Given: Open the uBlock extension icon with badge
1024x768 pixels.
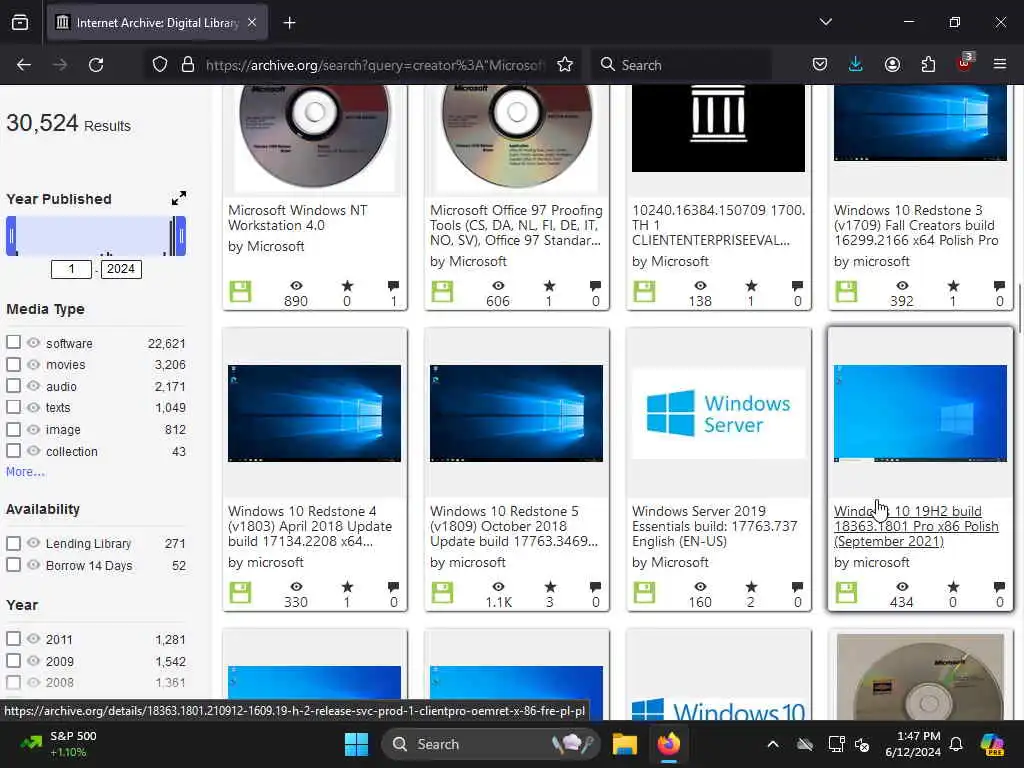Looking at the screenshot, I should tap(965, 63).
